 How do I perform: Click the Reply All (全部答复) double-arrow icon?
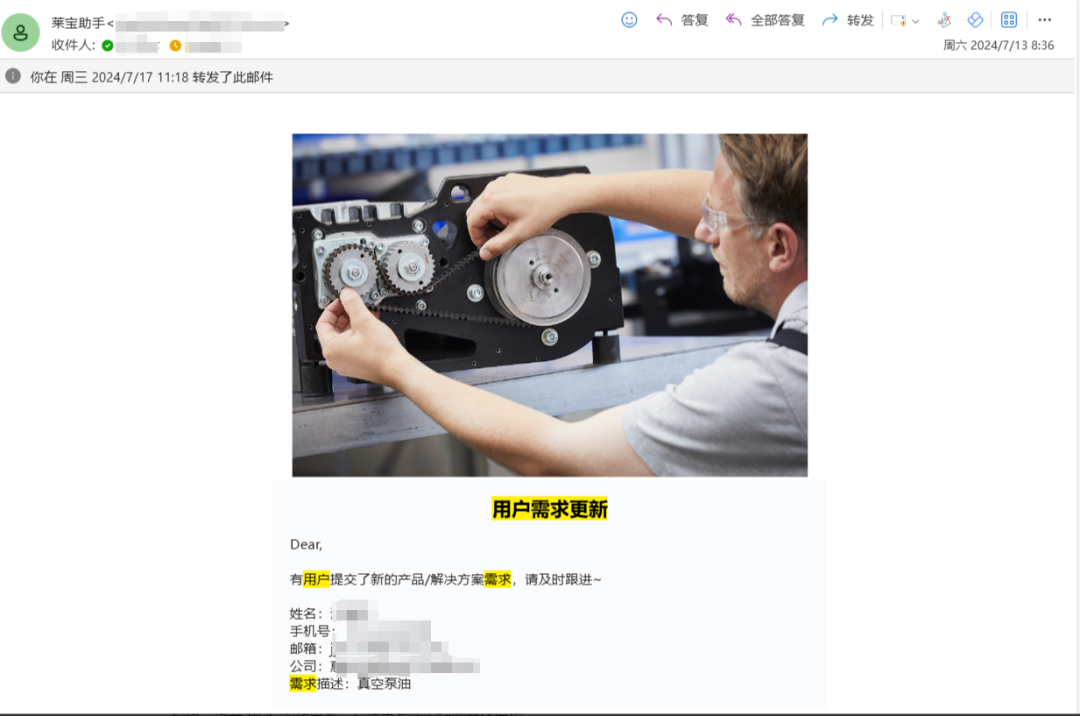(733, 19)
